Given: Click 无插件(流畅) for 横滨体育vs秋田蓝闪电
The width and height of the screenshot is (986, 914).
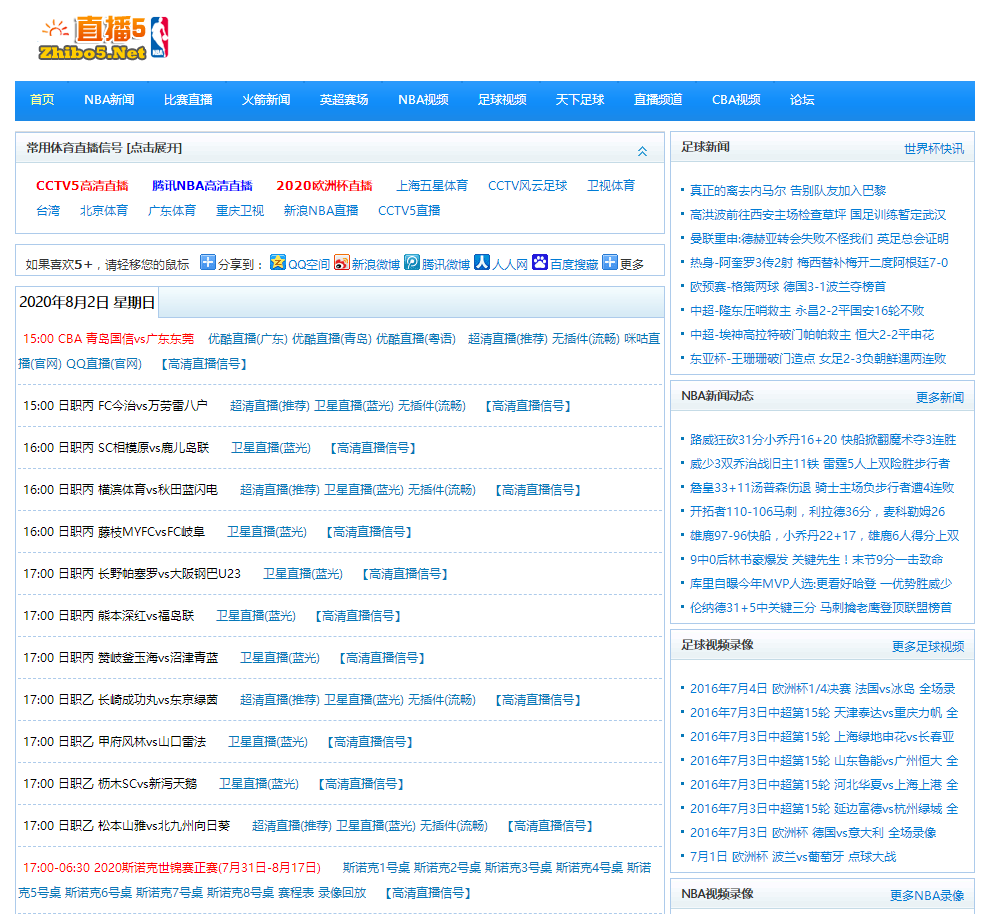Looking at the screenshot, I should (x=442, y=490).
